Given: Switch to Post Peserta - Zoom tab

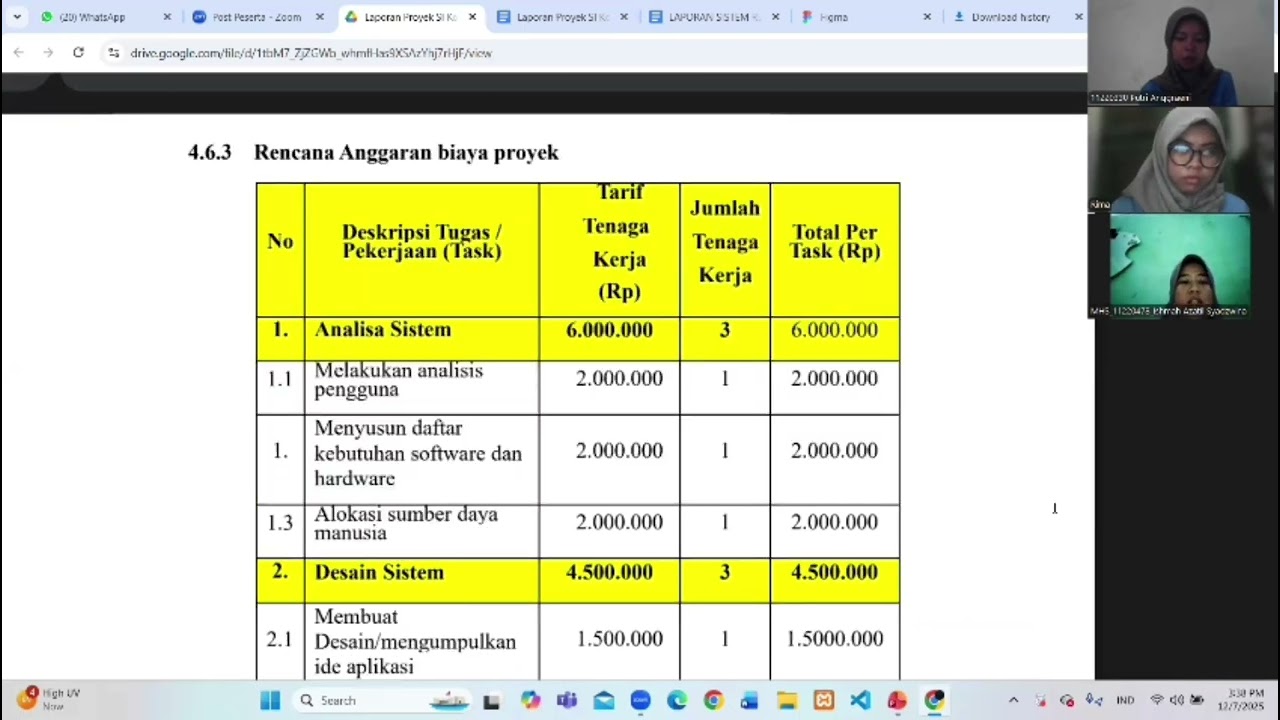Looking at the screenshot, I should coord(258,17).
